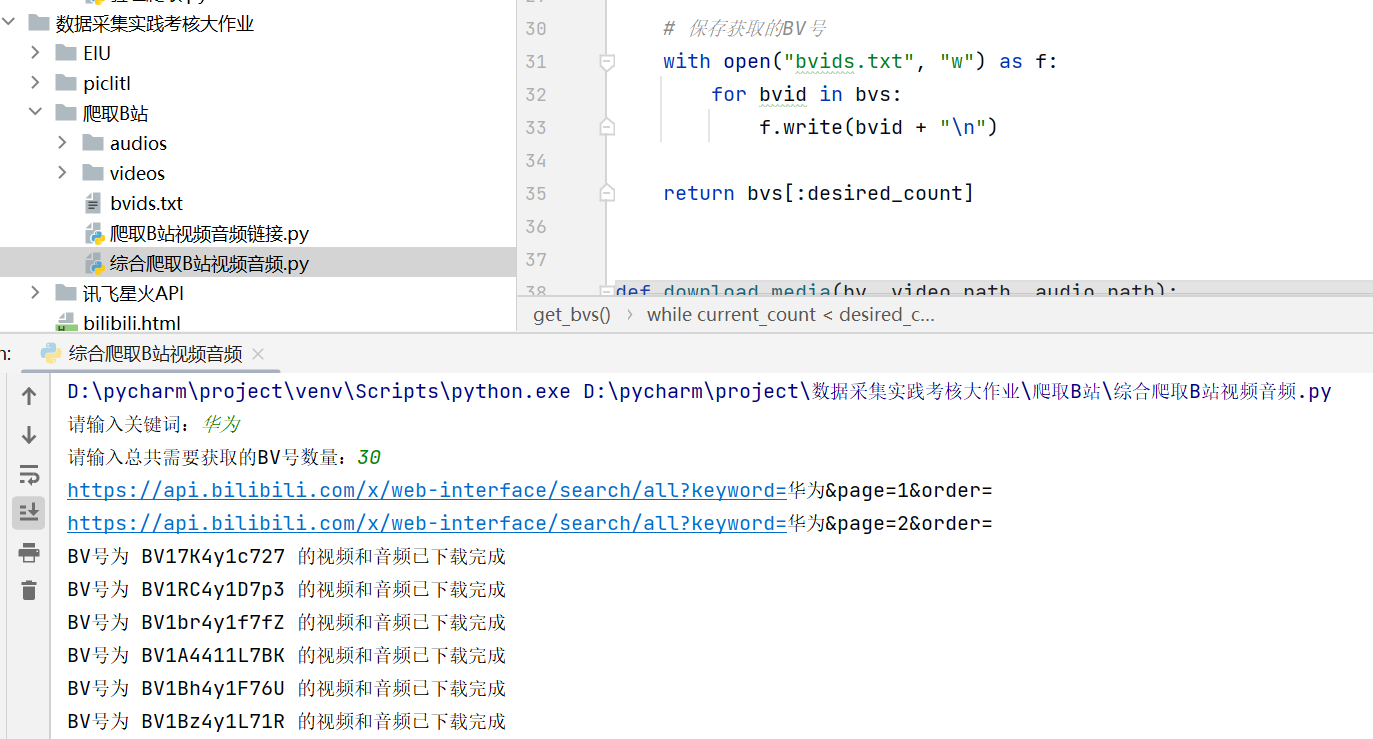Select 综合爬取B站视频音频.py in tree
The height and width of the screenshot is (739, 1373).
click(209, 264)
